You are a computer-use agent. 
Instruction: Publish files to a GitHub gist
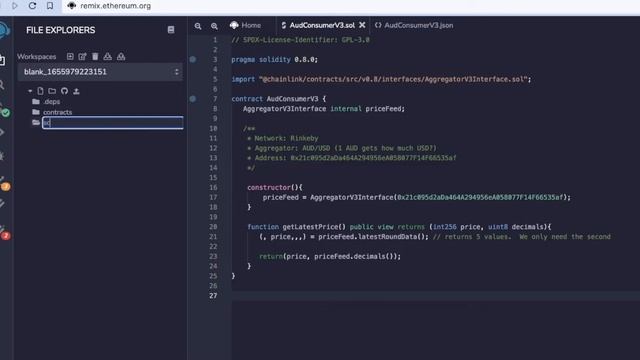click(x=64, y=91)
